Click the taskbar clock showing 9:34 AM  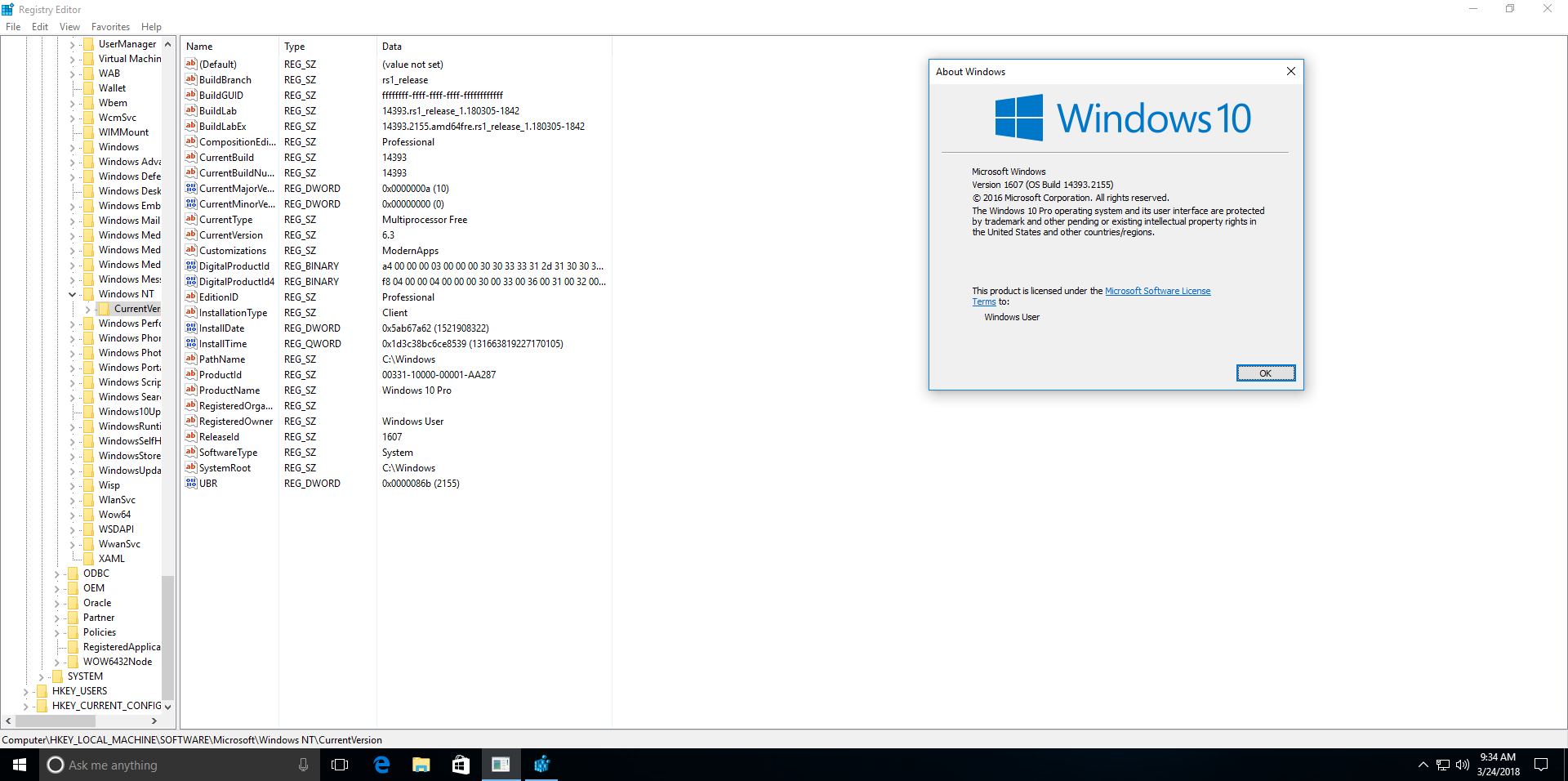point(1498,765)
